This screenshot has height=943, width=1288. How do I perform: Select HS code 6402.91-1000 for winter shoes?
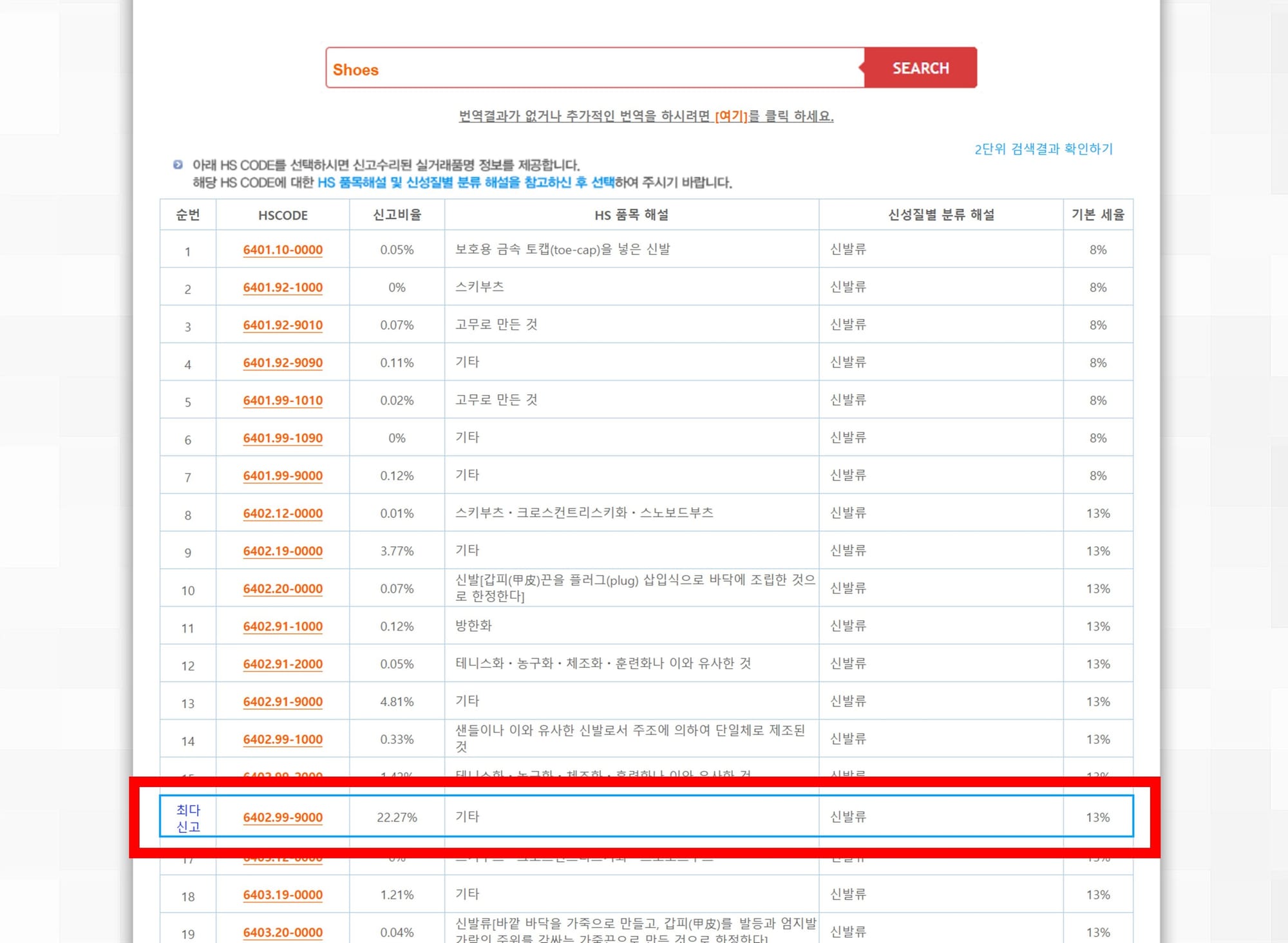pos(282,626)
